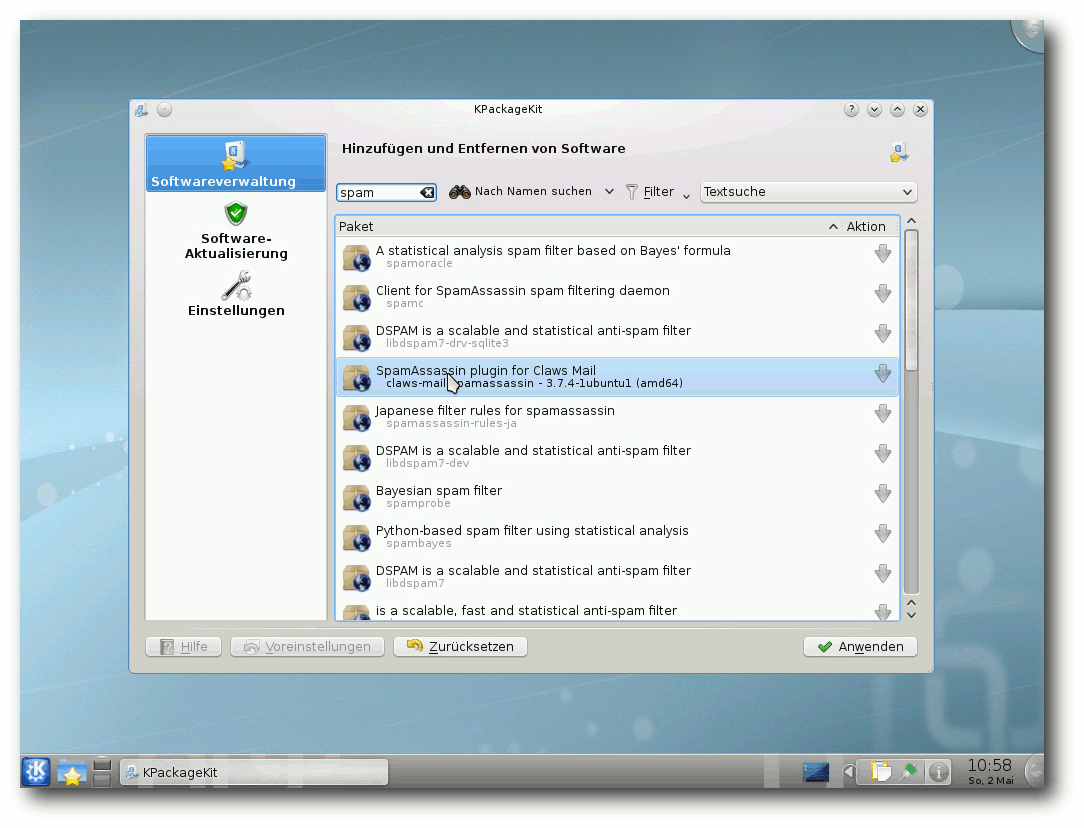
Task: Sort the list by the Paket column
Action: pyautogui.click(x=586, y=226)
